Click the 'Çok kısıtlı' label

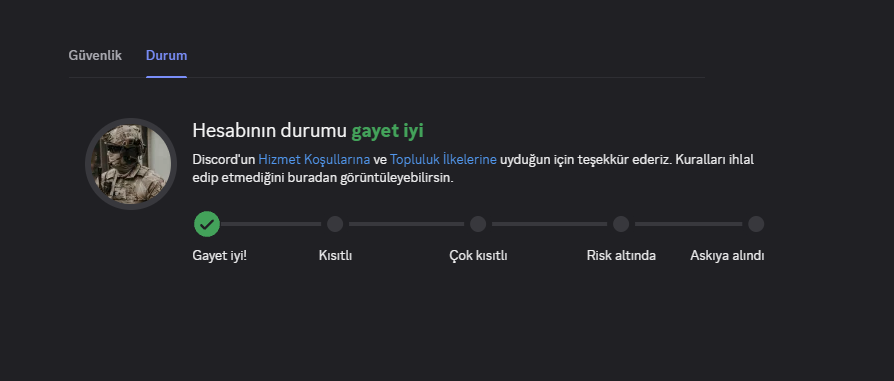coord(478,256)
